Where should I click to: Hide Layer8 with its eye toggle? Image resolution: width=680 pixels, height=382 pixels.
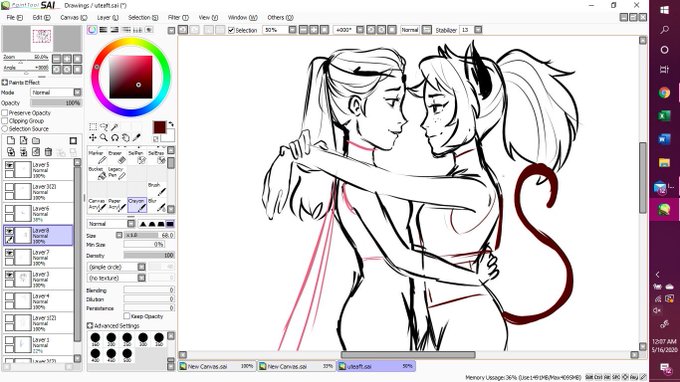coord(9,231)
